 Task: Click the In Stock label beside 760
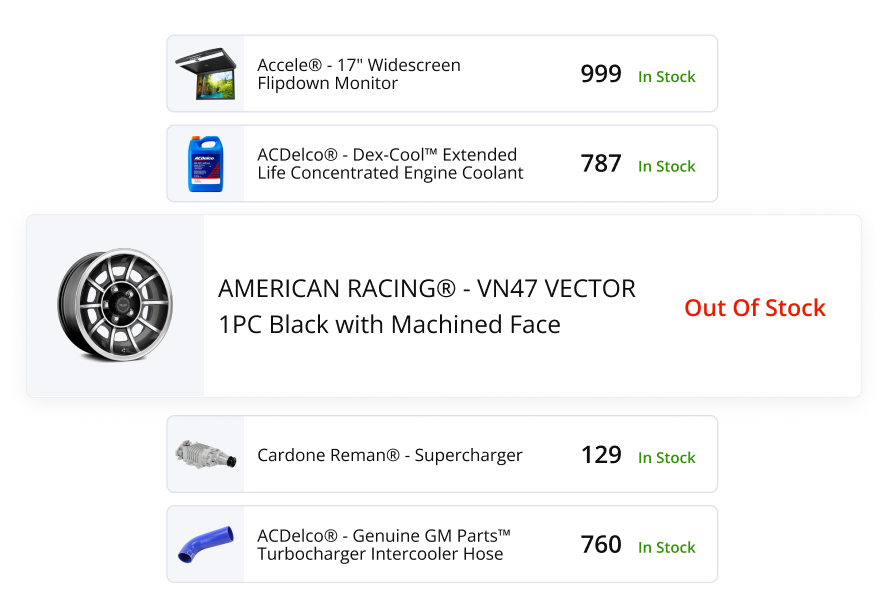(x=666, y=547)
